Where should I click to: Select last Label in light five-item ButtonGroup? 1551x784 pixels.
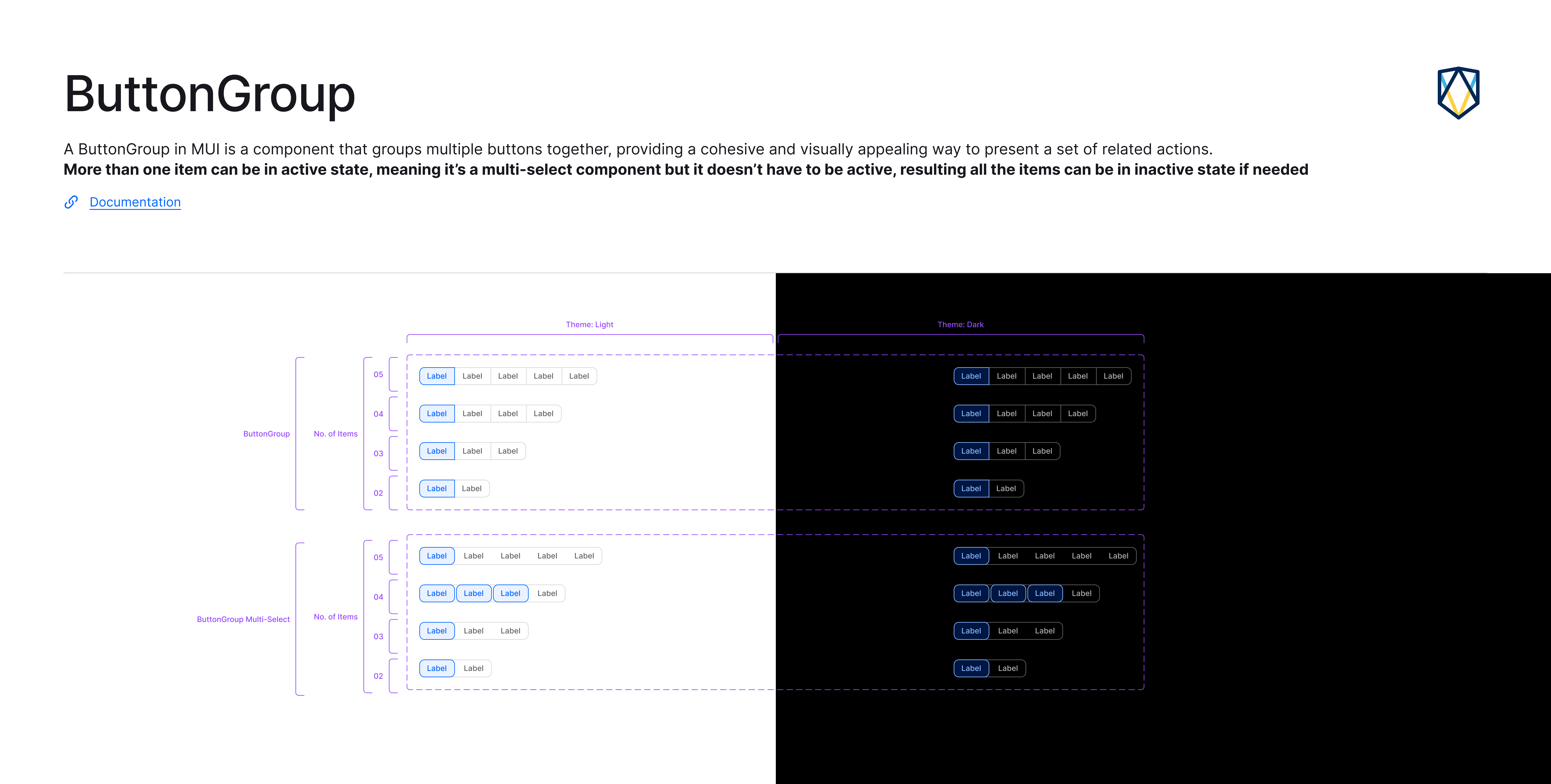click(x=579, y=376)
